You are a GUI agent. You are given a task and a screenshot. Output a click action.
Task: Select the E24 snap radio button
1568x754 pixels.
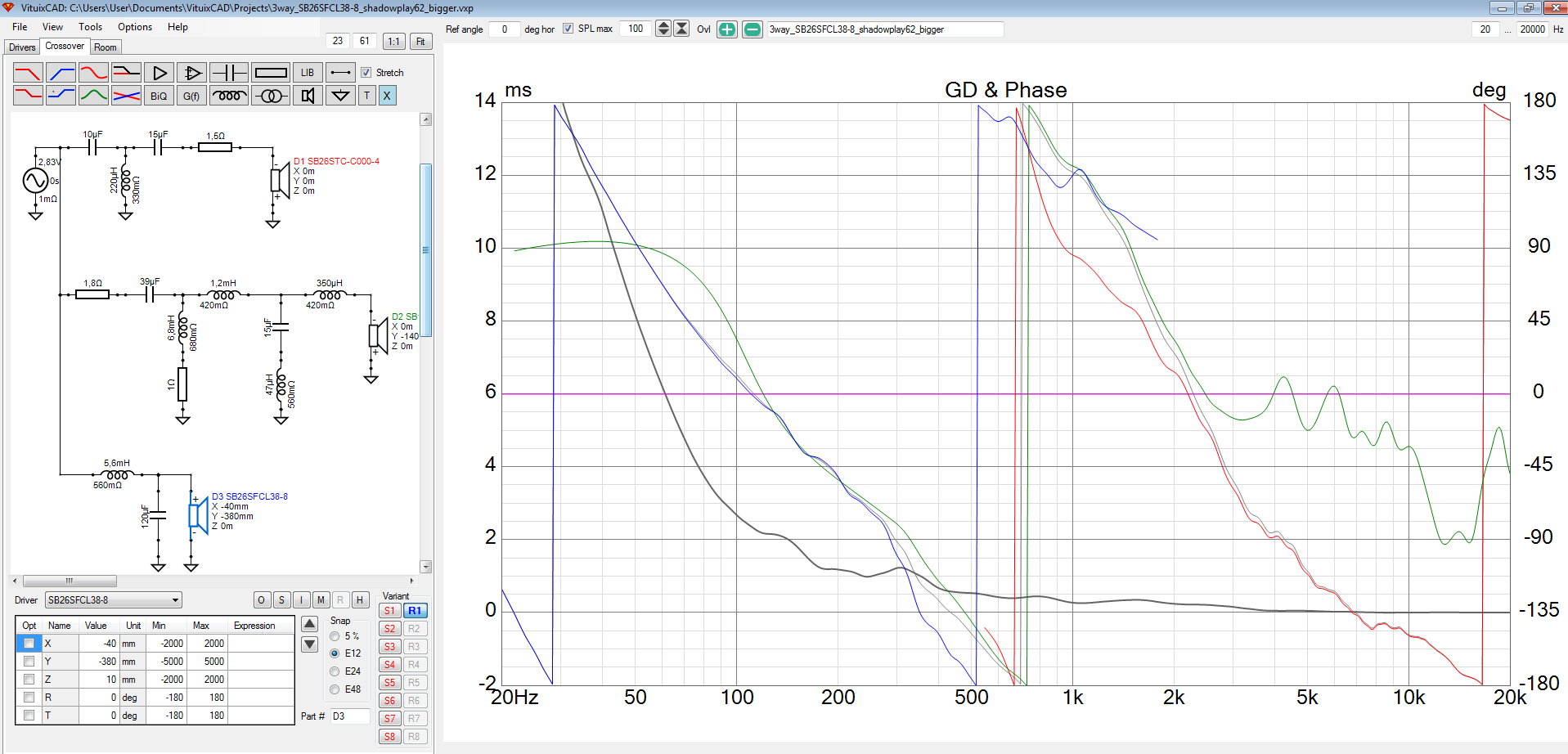click(335, 671)
